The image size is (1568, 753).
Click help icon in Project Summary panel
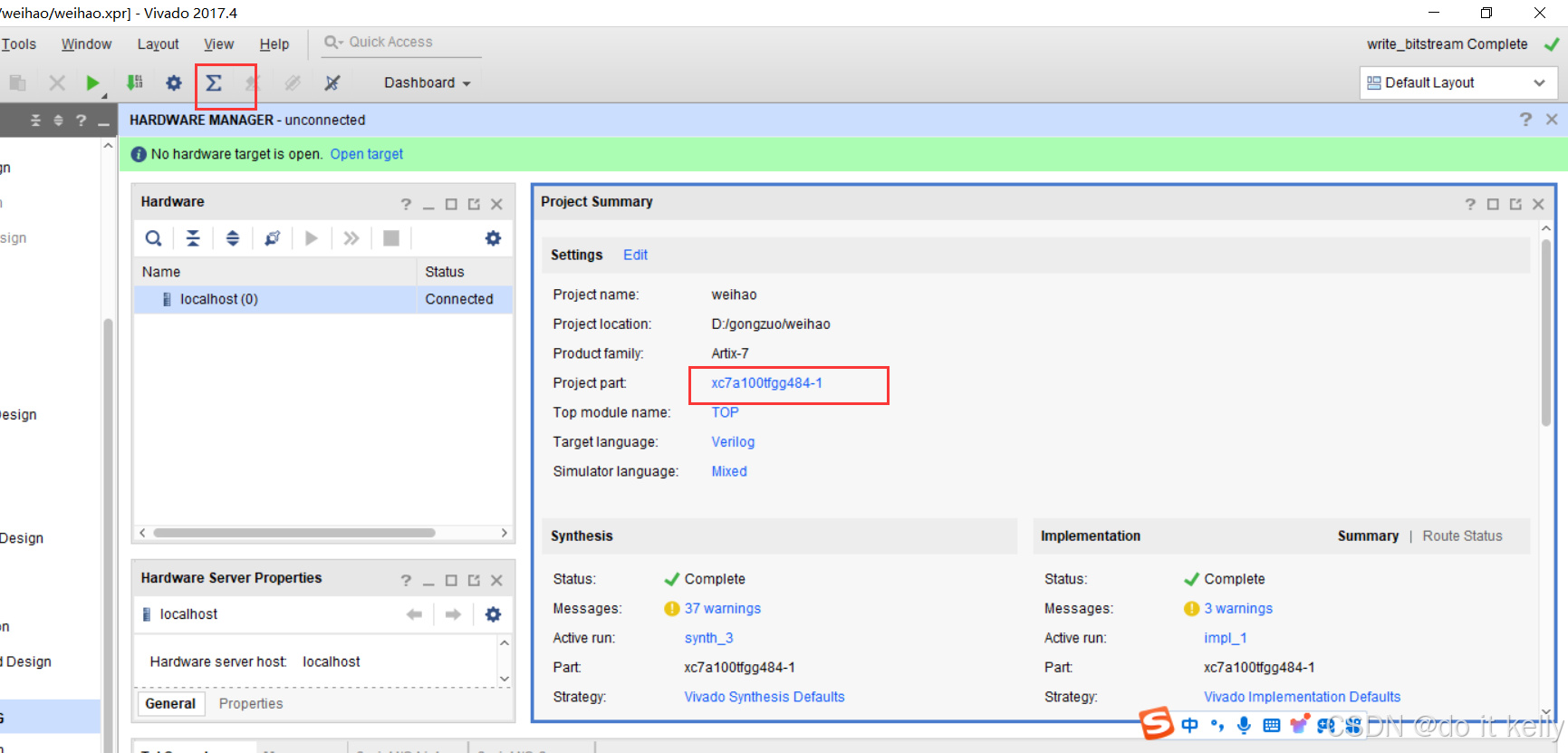click(x=1470, y=204)
